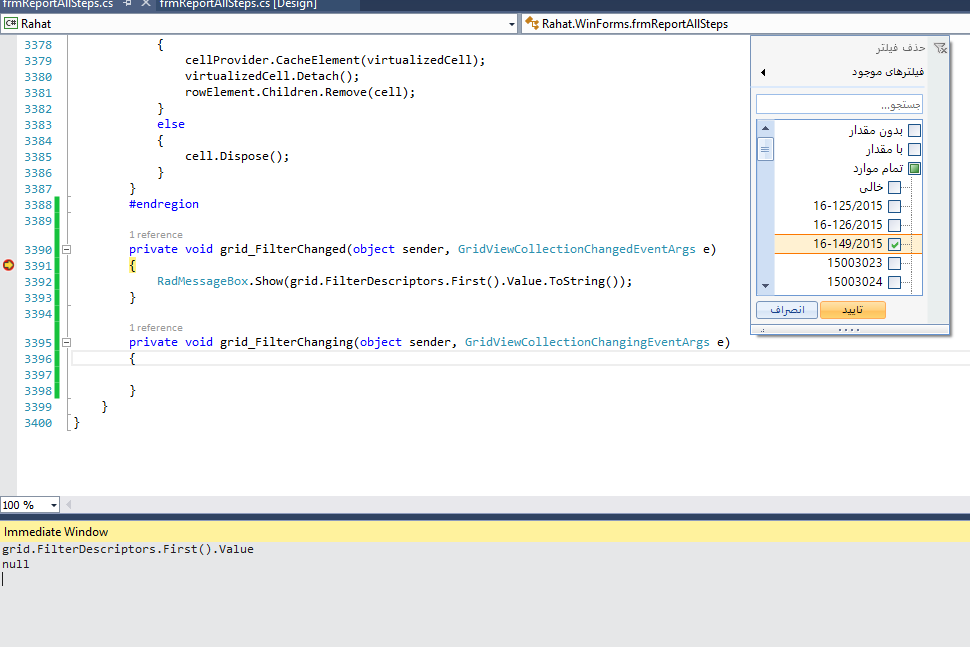Click 'grid.FilterDescriptors.First().Value' in Immediate Window
The width and height of the screenshot is (970, 647).
(128, 549)
